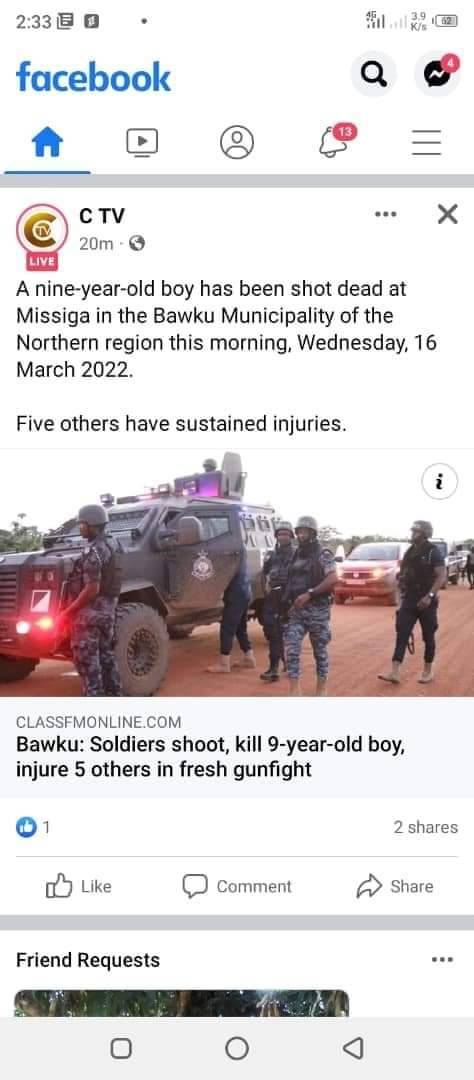Like the C TV post
474x1080 pixels.
pos(78,886)
